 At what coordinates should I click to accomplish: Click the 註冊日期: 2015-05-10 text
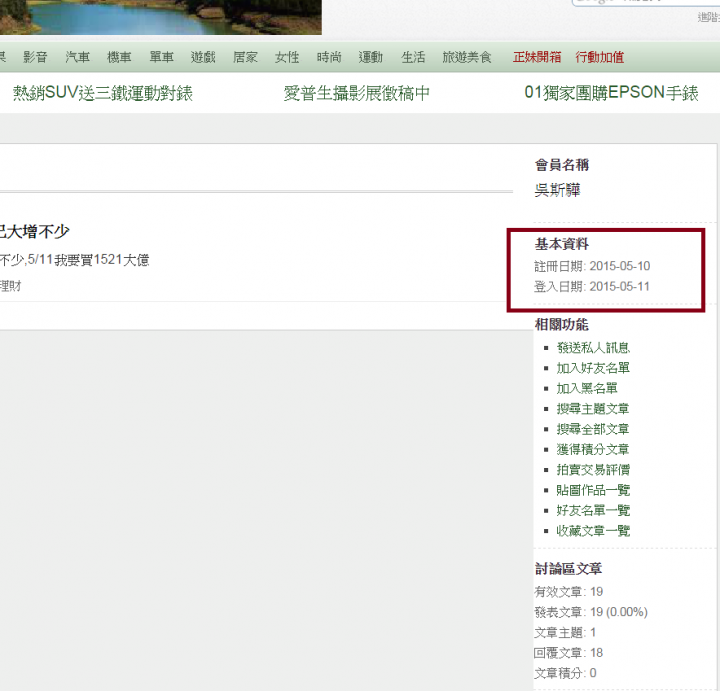[x=592, y=266]
